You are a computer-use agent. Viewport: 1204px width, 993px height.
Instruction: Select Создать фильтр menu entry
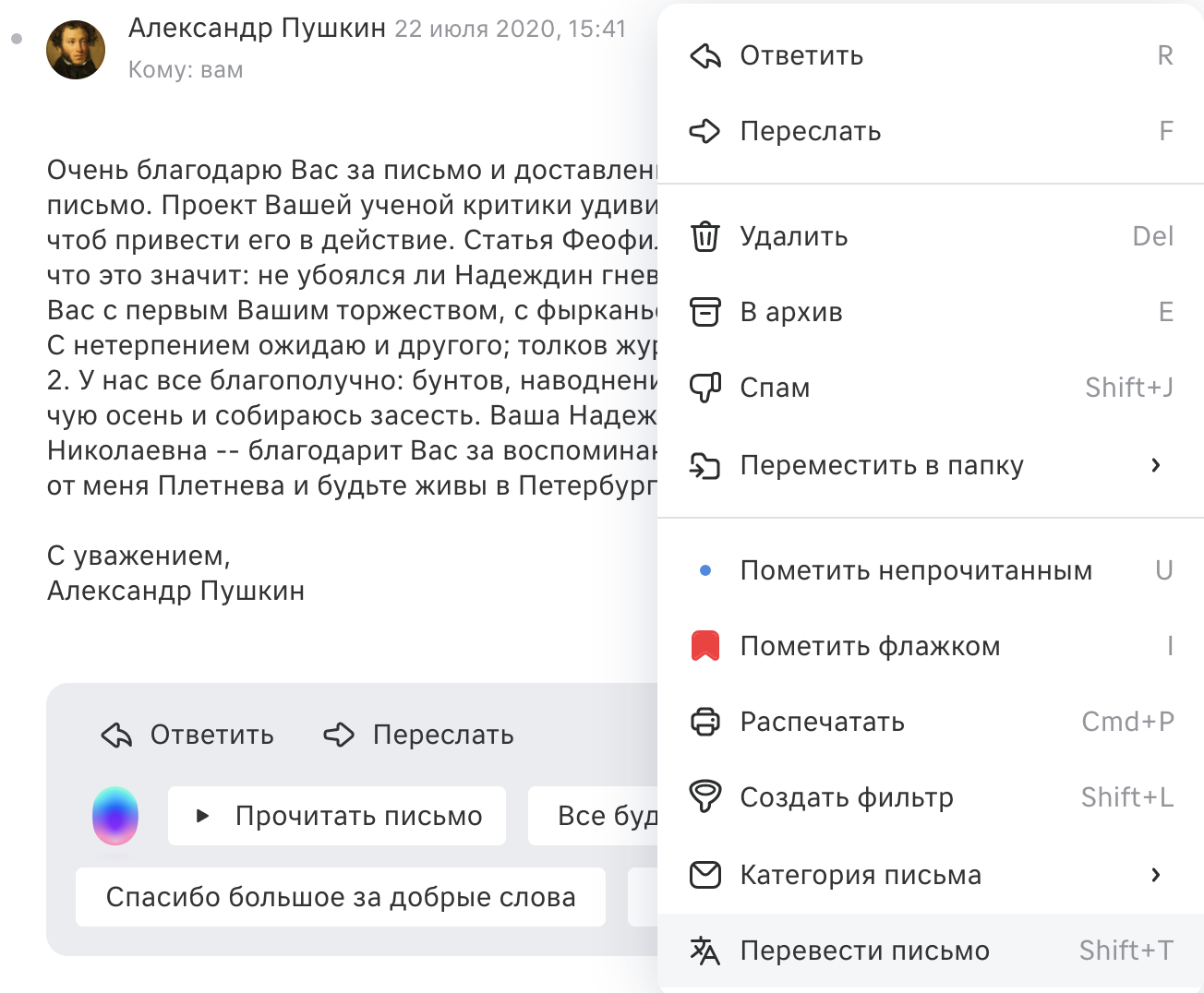(931, 797)
